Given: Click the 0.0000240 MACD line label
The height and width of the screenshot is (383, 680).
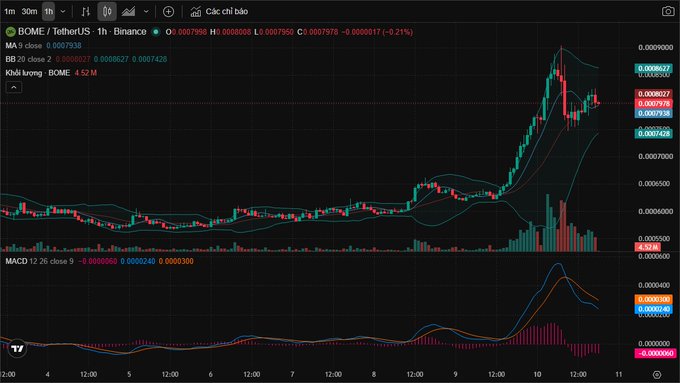Looking at the screenshot, I should 654,309.
